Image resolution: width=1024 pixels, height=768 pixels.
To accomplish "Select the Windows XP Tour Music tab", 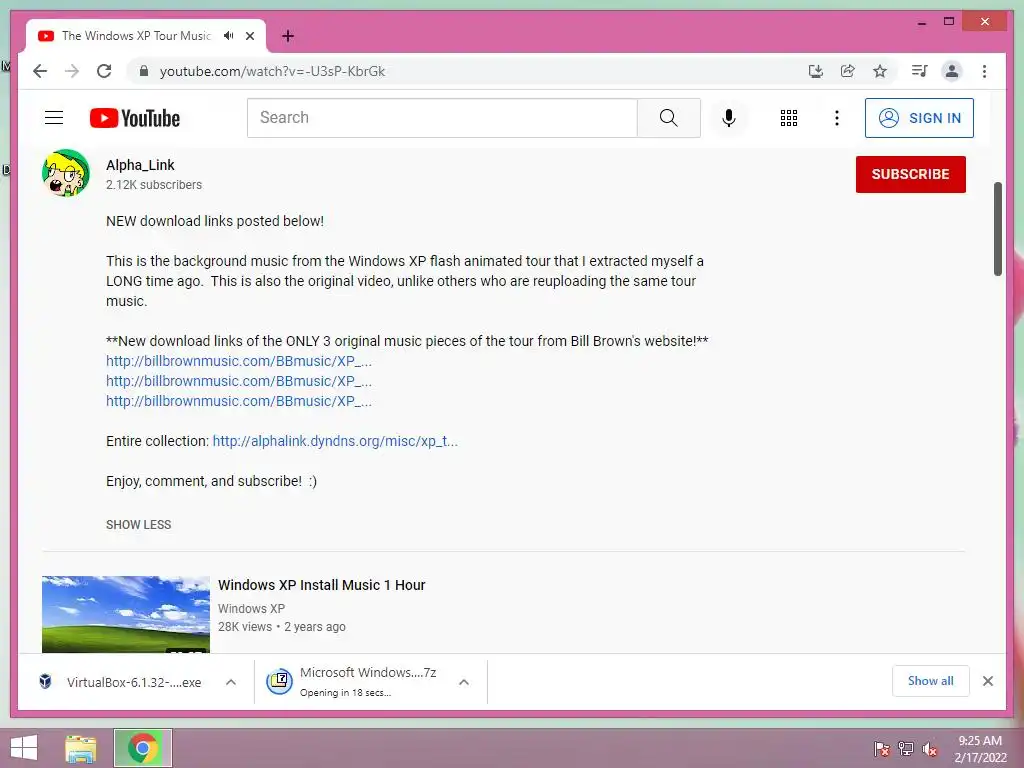I will (x=136, y=36).
